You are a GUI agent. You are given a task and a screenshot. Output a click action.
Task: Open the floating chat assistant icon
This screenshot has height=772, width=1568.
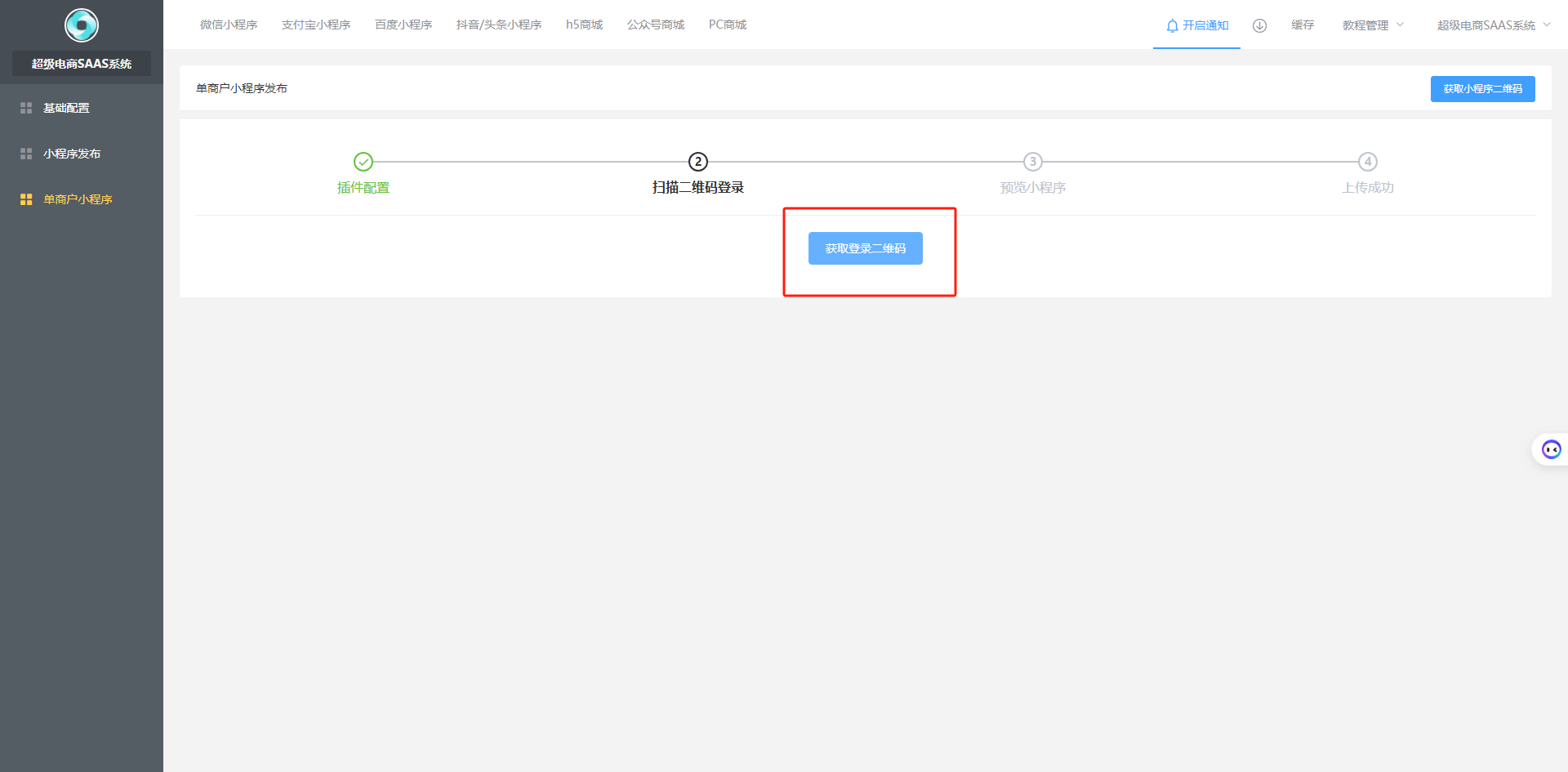click(1551, 449)
